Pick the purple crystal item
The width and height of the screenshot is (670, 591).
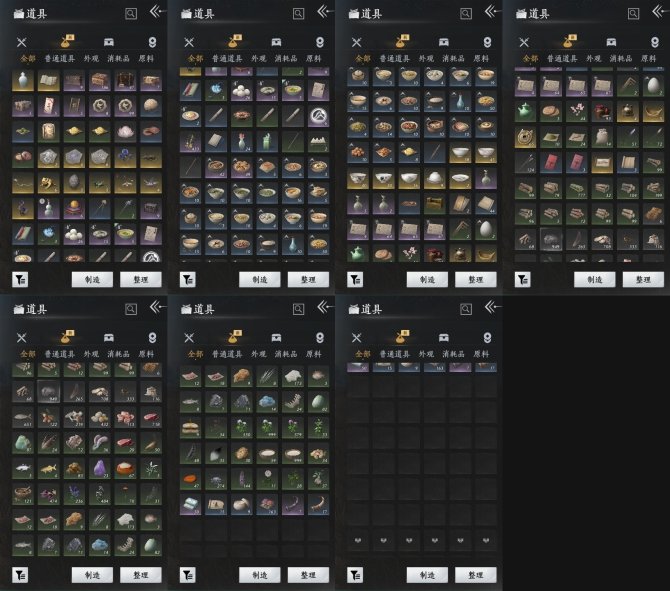point(100,468)
